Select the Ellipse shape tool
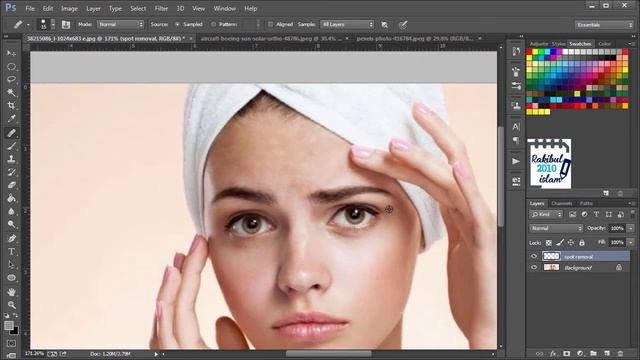The image size is (640, 360). point(11,278)
